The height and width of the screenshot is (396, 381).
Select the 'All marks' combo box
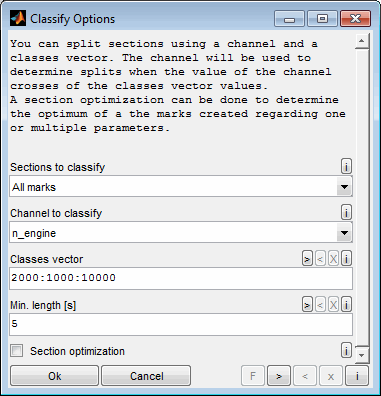point(181,187)
